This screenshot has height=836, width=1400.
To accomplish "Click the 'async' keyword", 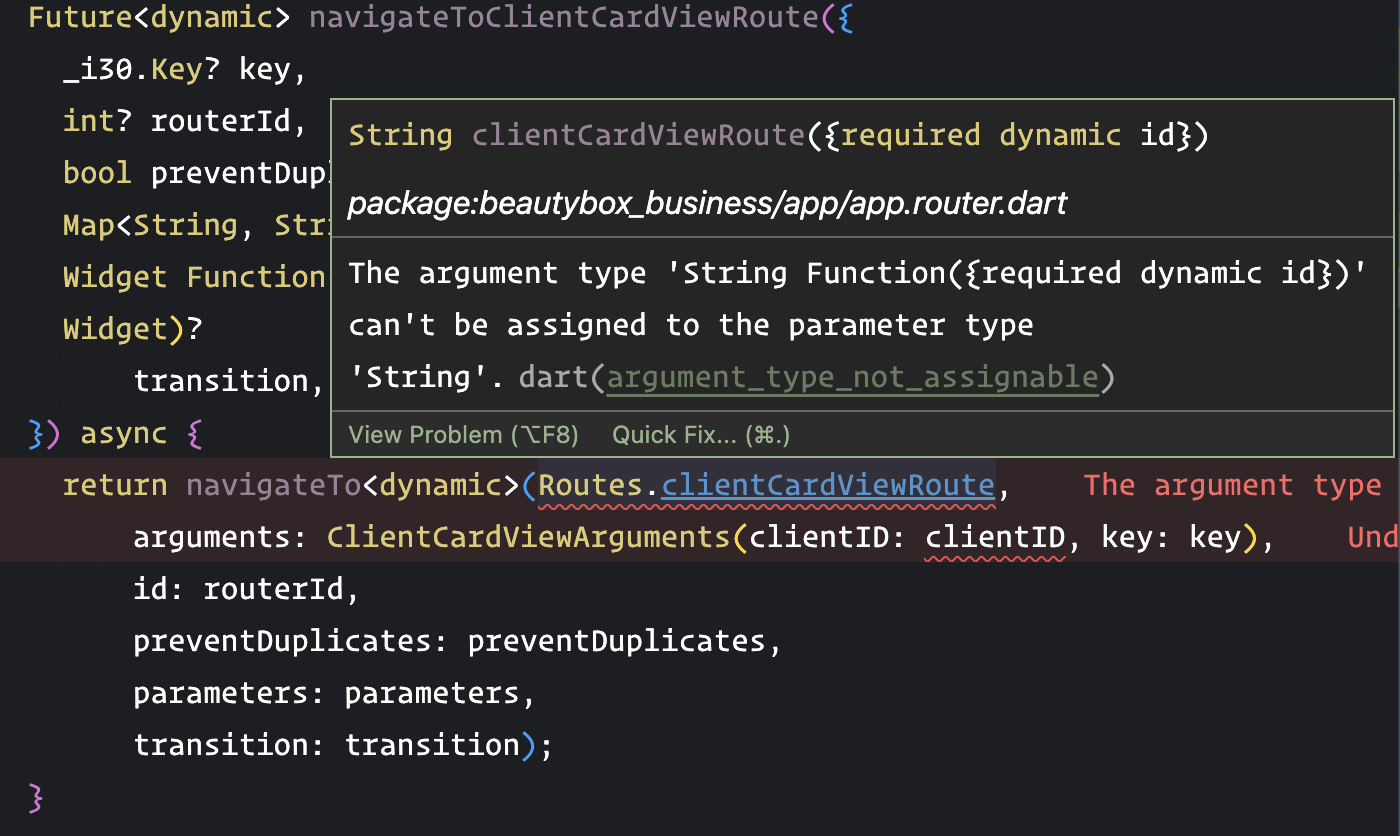I will 123,434.
